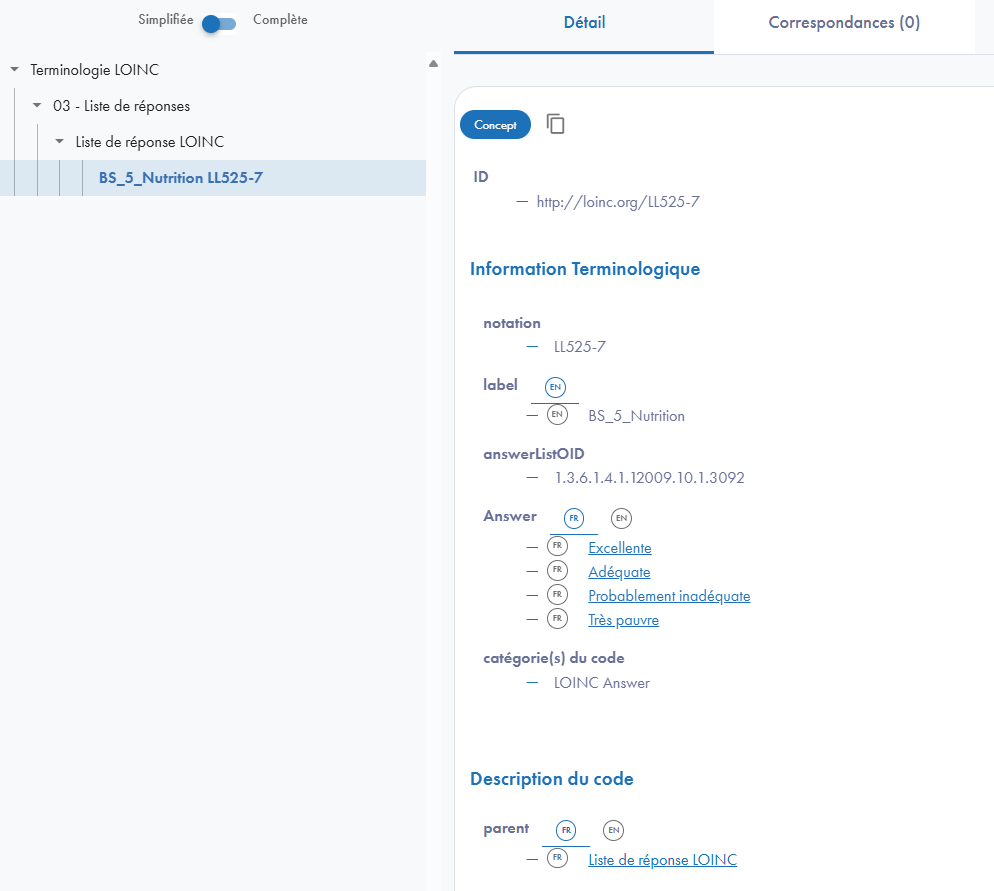This screenshot has height=891, width=994.
Task: Select EN language badge under label heading
Action: tap(555, 387)
